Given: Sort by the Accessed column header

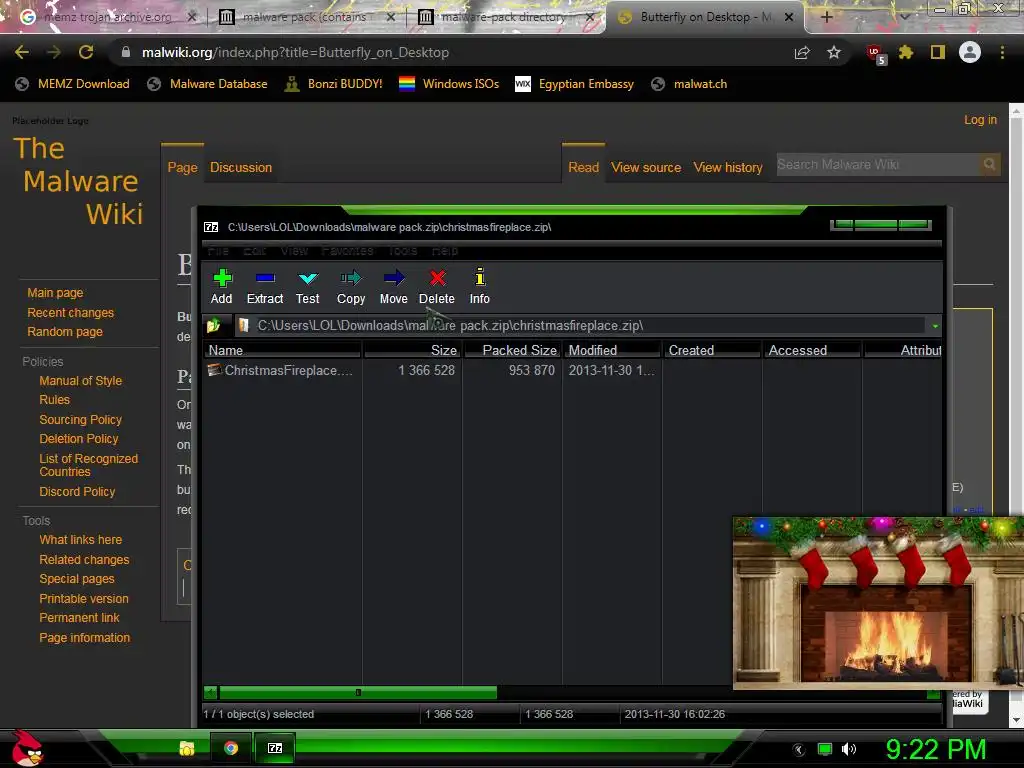Looking at the screenshot, I should tap(812, 350).
